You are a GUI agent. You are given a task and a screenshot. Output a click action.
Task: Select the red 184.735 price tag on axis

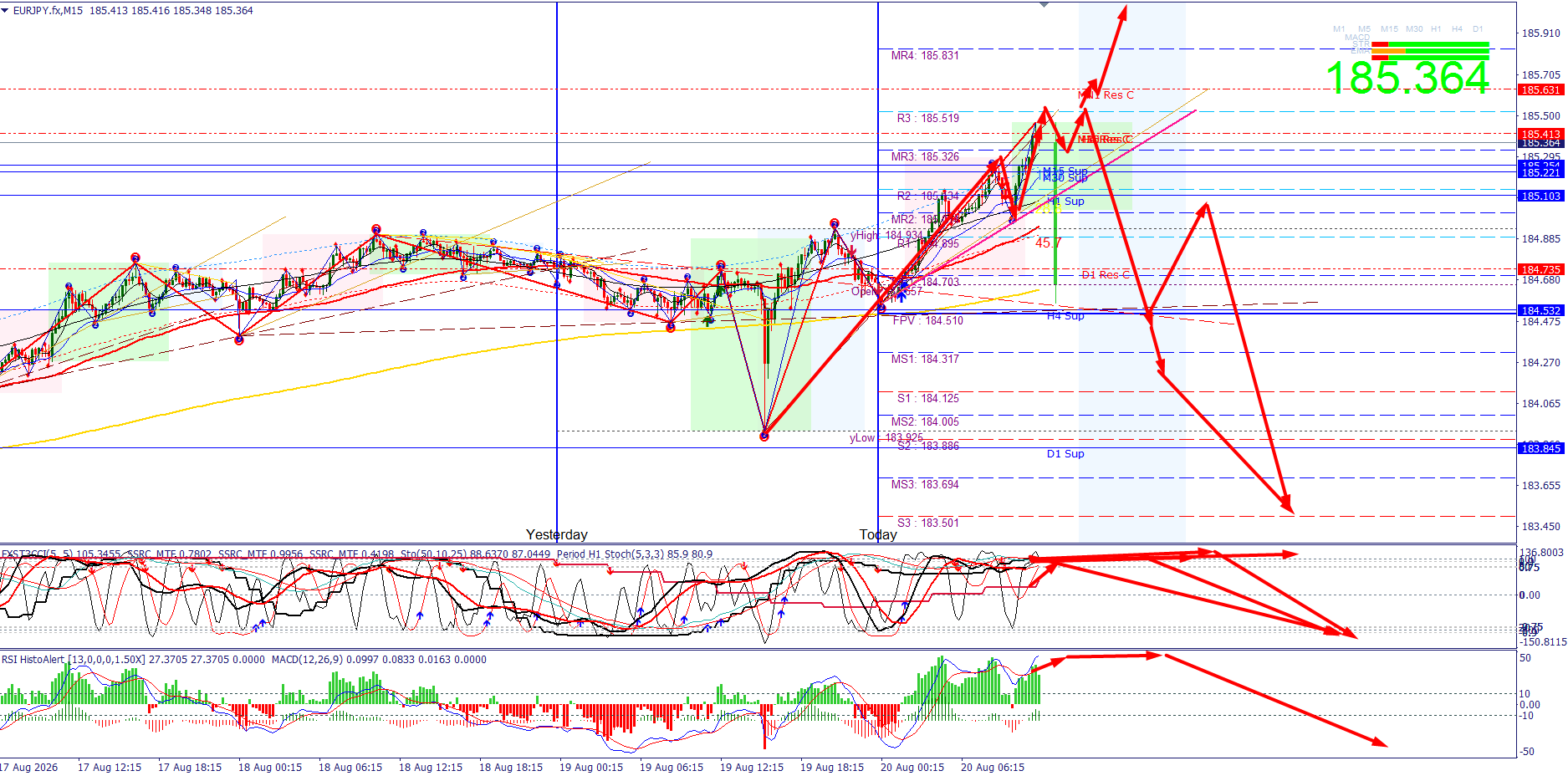[1540, 270]
